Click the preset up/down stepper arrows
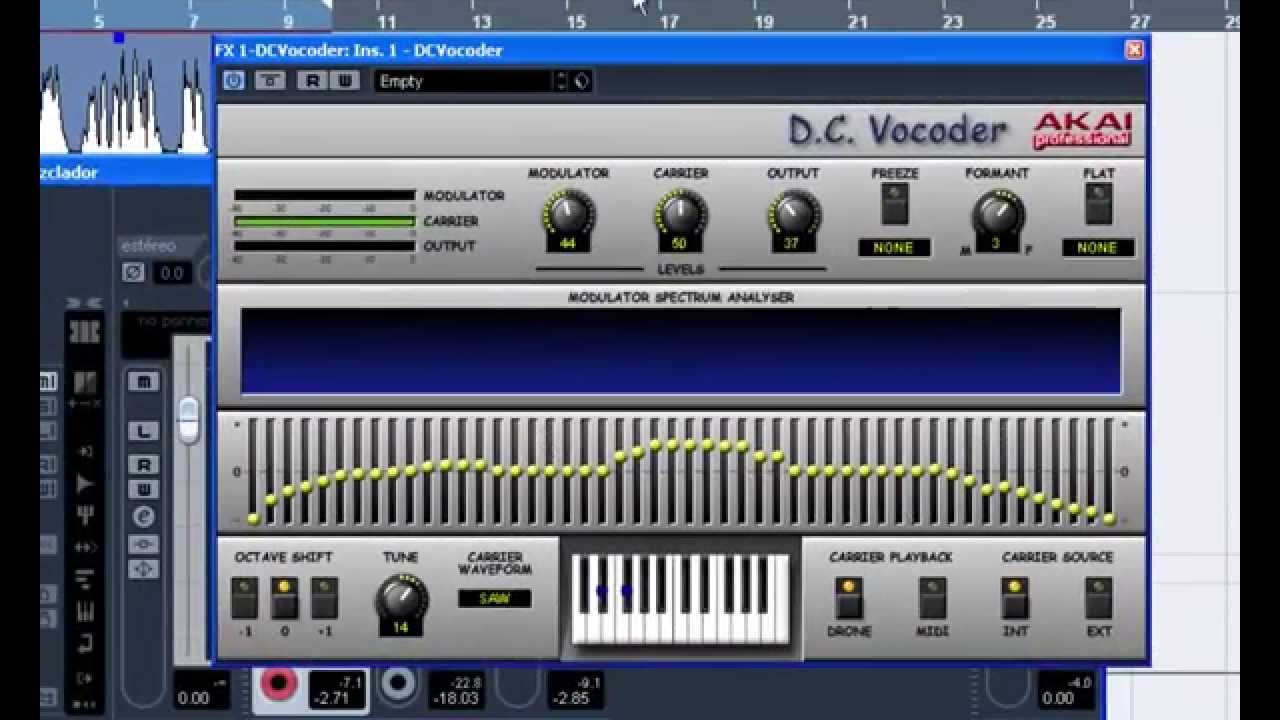 pyautogui.click(x=561, y=81)
